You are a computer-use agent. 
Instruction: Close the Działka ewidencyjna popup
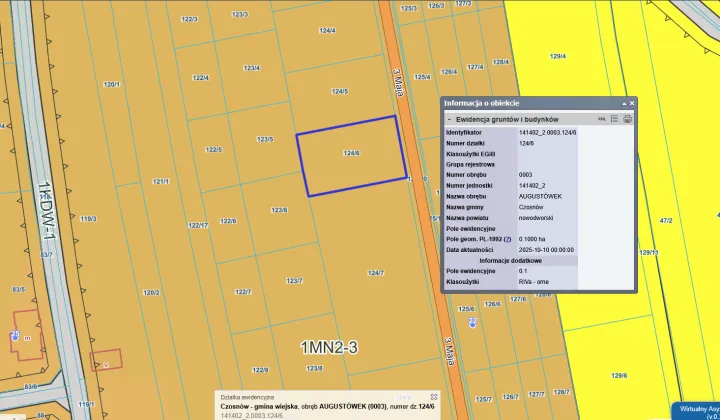pos(433,397)
